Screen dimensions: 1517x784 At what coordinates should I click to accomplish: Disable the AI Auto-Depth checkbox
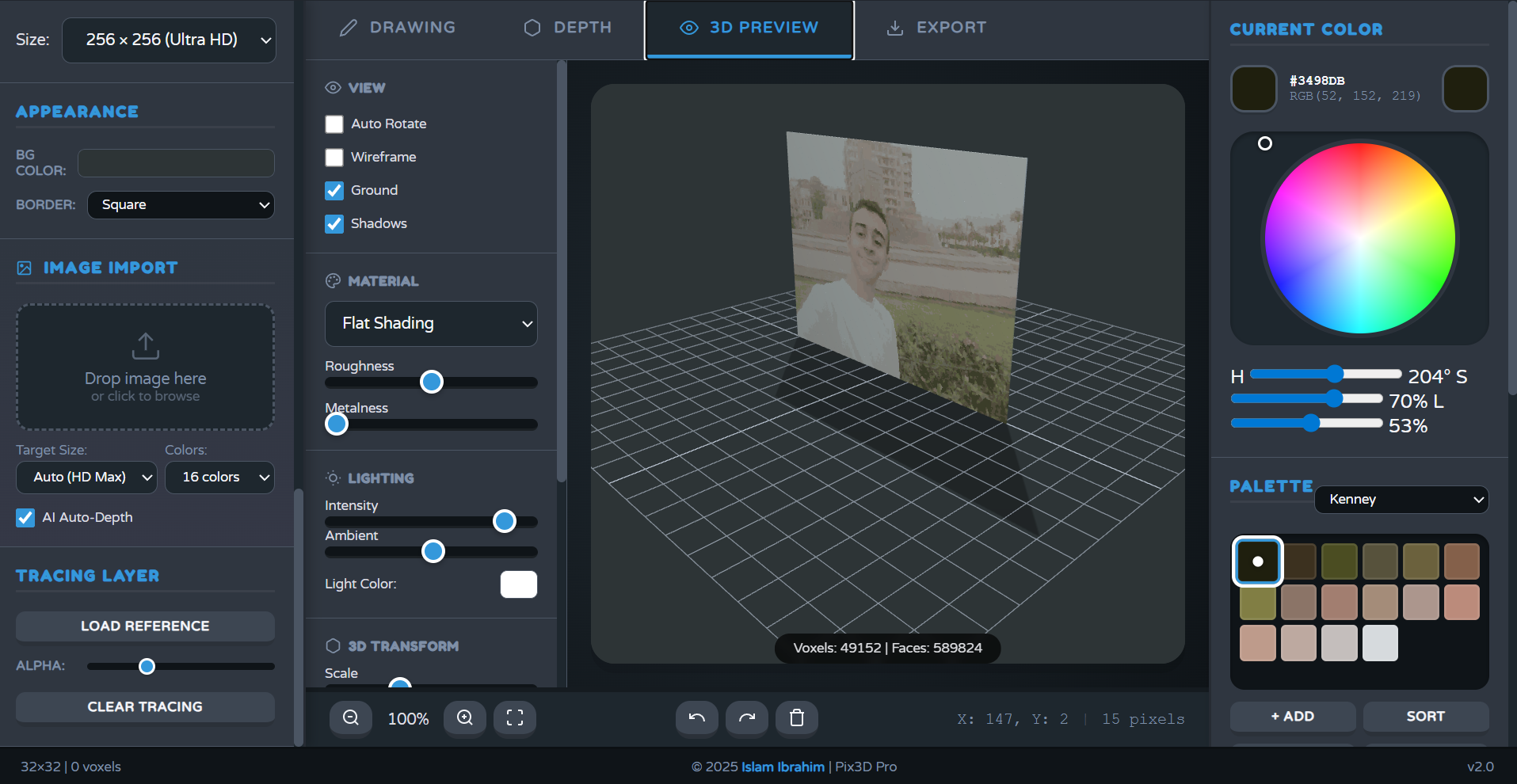[x=25, y=518]
